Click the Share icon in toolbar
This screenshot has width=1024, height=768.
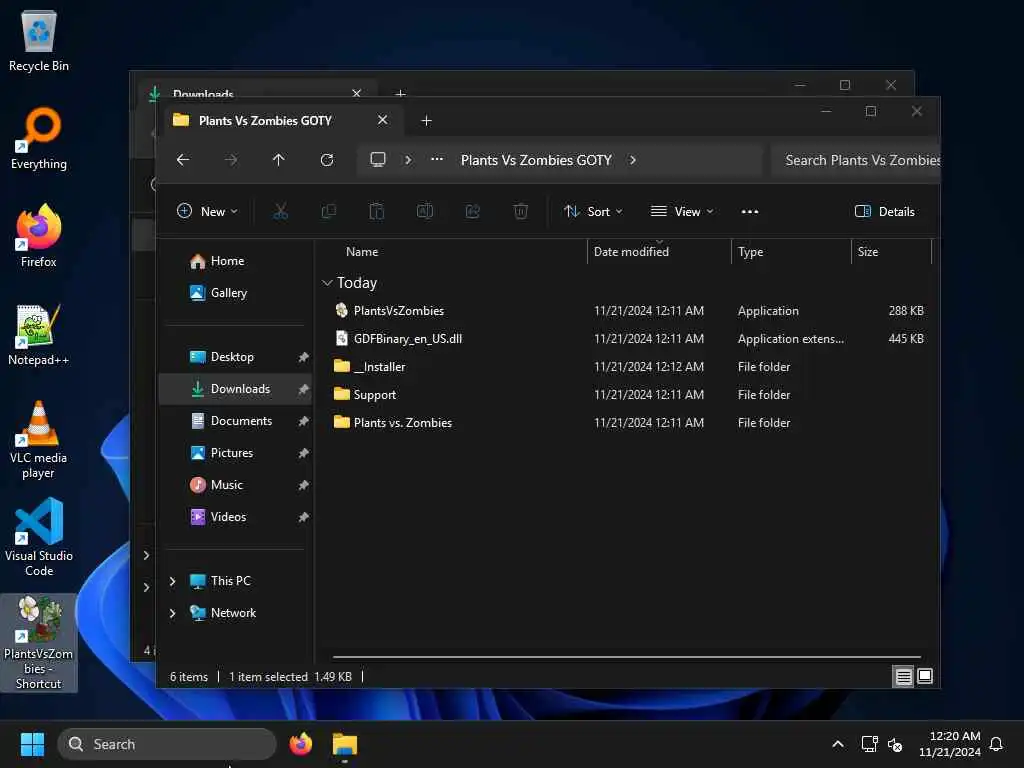(x=473, y=211)
